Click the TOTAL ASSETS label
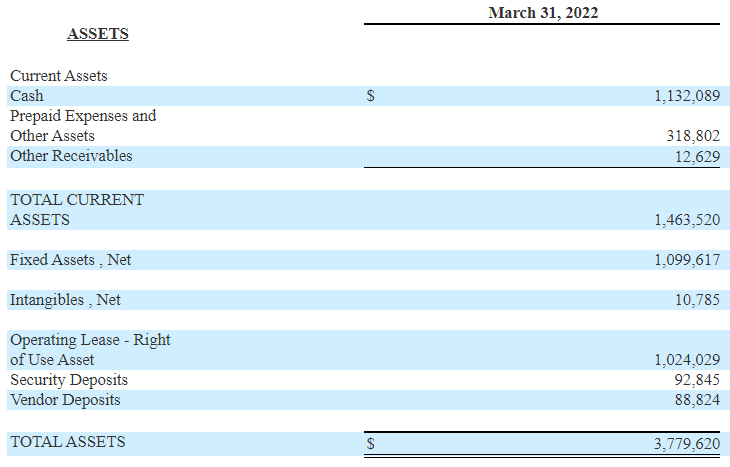 click(68, 441)
